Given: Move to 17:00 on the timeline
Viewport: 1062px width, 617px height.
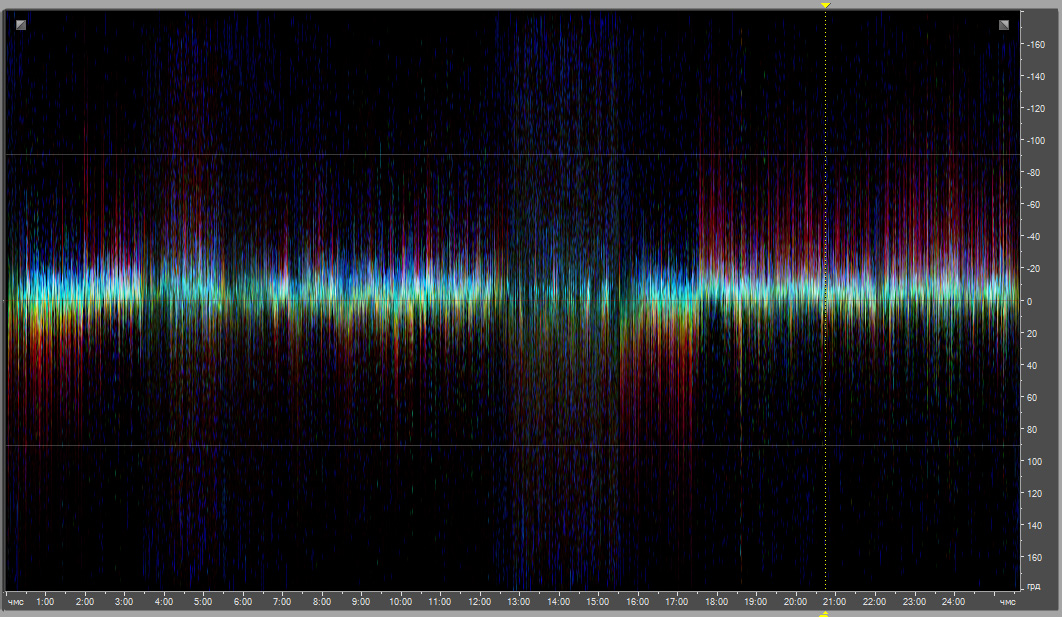Looking at the screenshot, I should pos(677,602).
